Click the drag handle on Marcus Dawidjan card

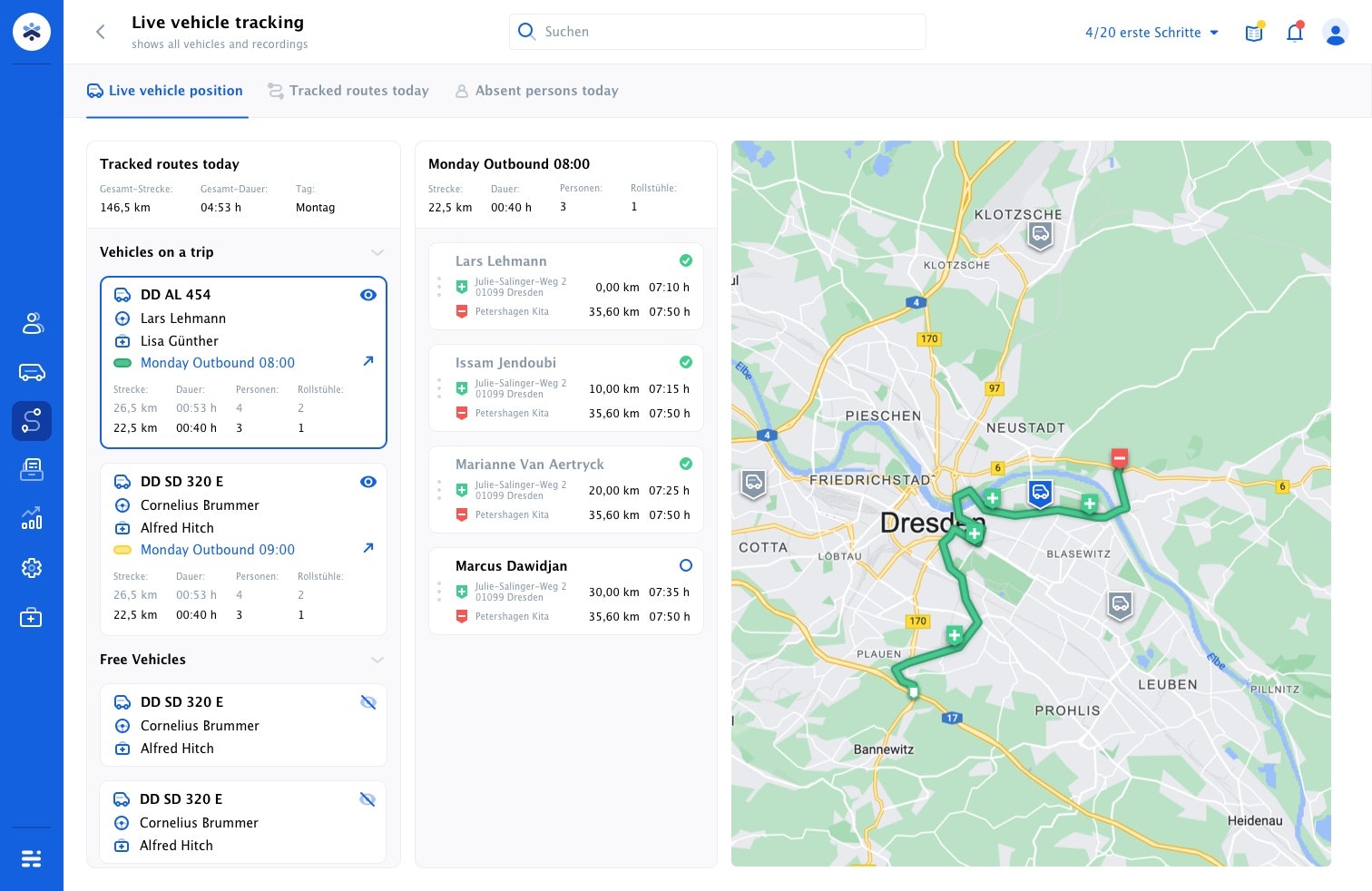[x=439, y=592]
